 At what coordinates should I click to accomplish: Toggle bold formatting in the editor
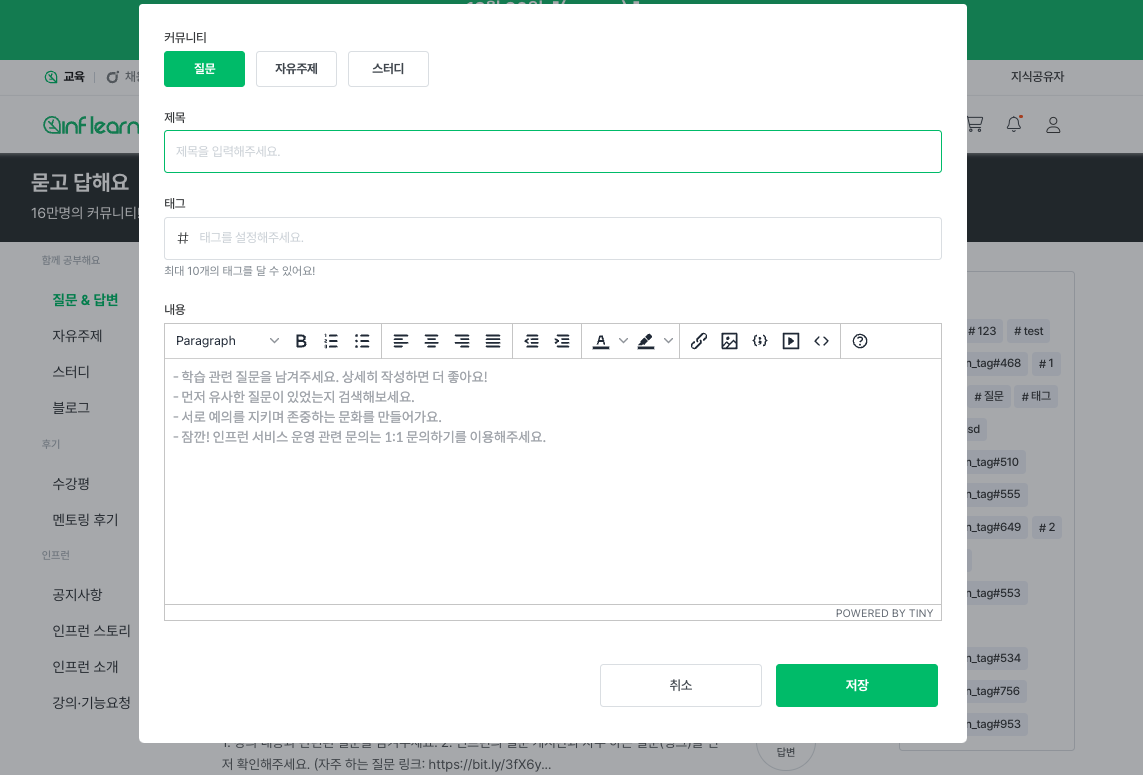(300, 341)
